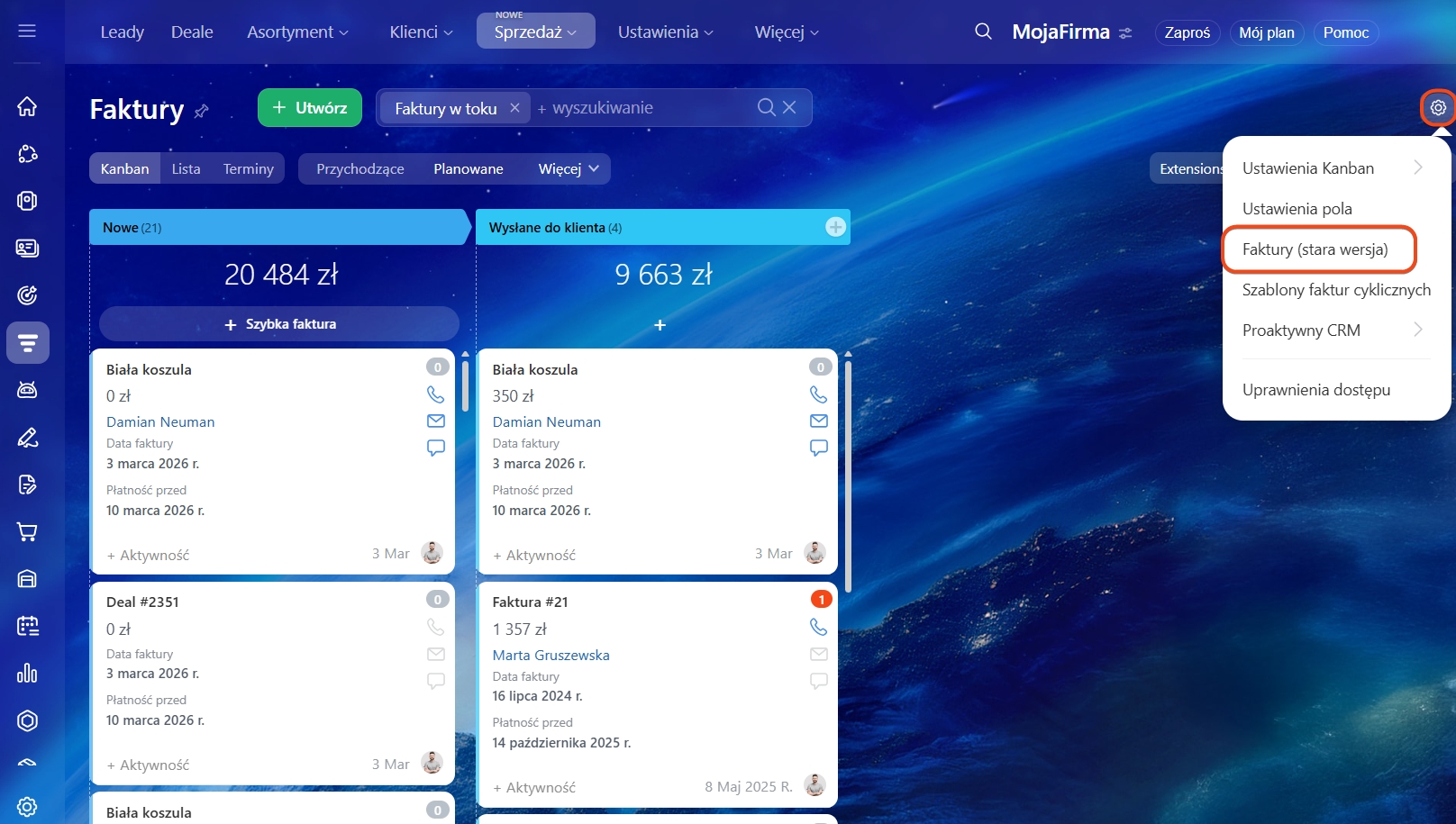Click the search magnifier in top bar
Screen dimensions: 1456x824
983,32
